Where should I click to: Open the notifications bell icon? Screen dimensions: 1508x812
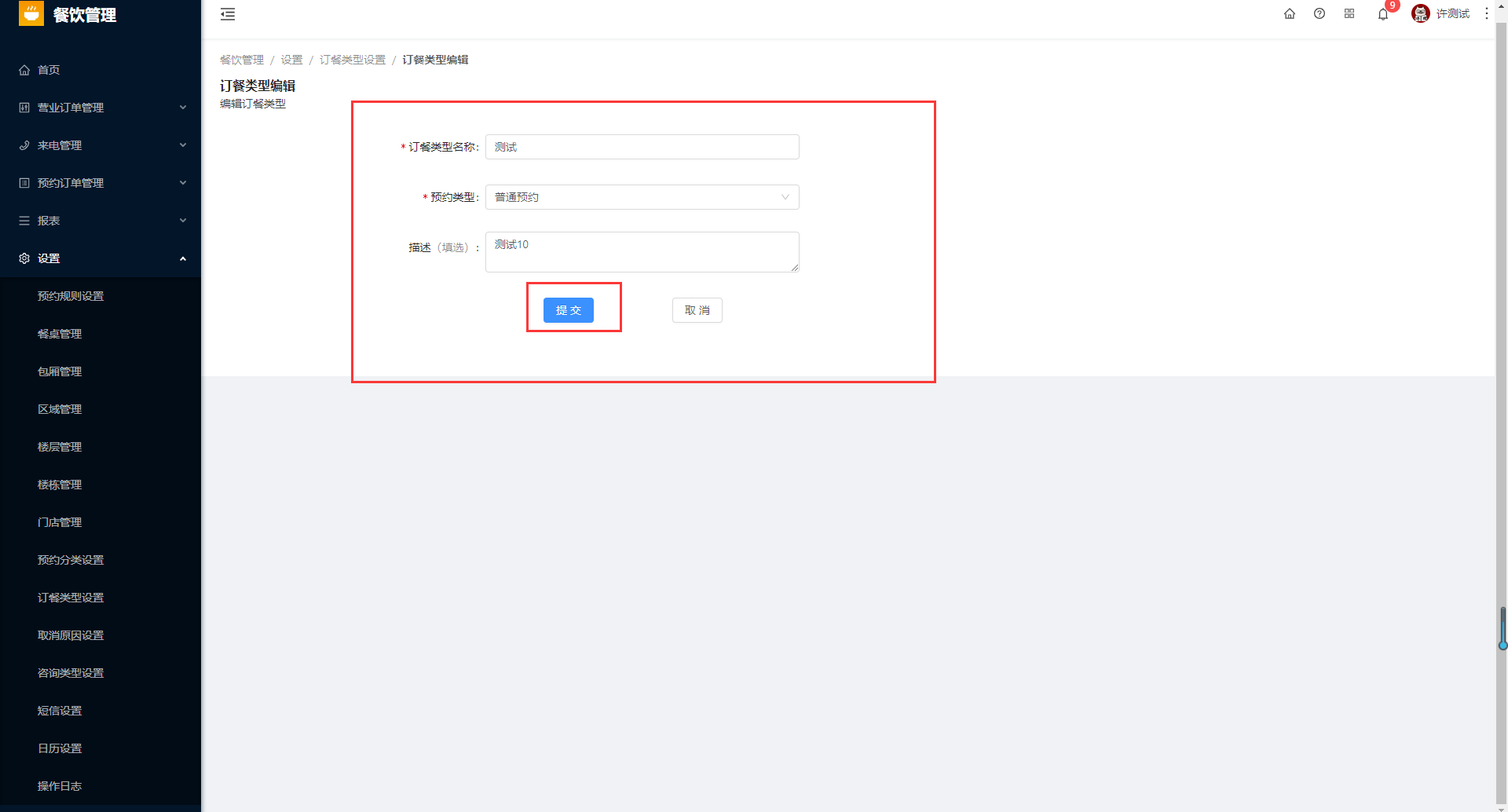tap(1383, 14)
